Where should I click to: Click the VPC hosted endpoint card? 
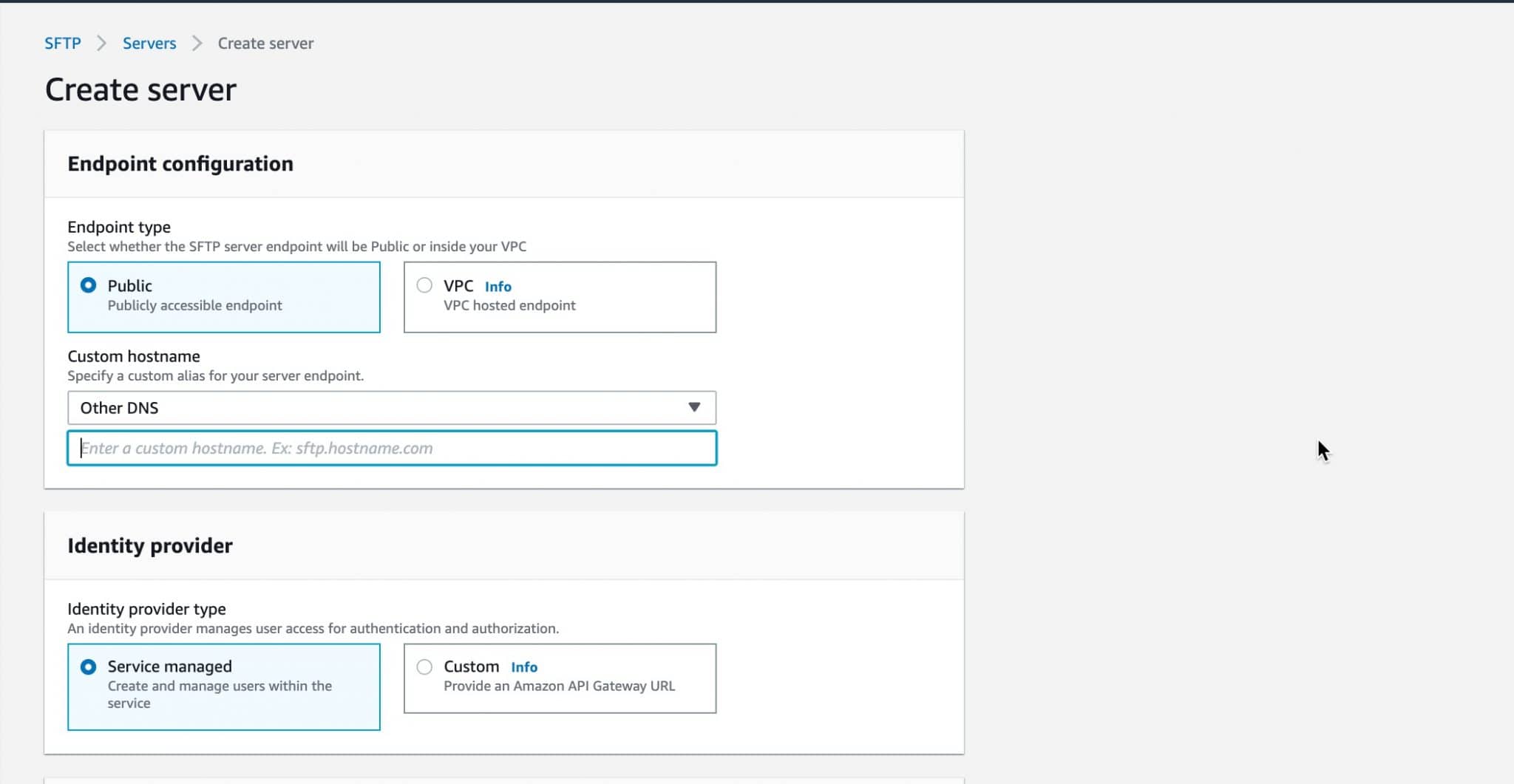pos(560,296)
